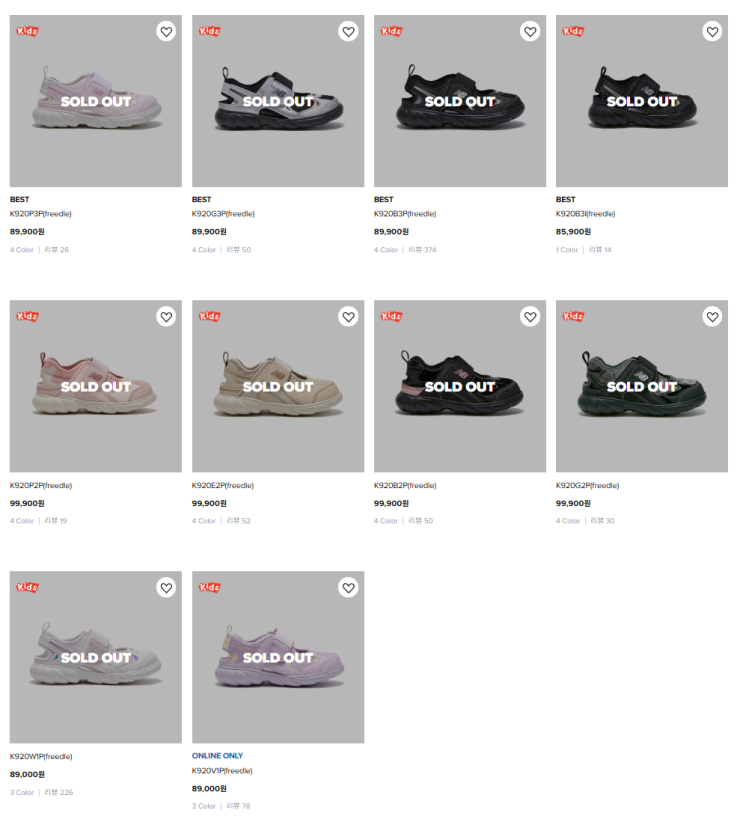
Task: Like the beige K920E2P shoe
Action: (348, 317)
